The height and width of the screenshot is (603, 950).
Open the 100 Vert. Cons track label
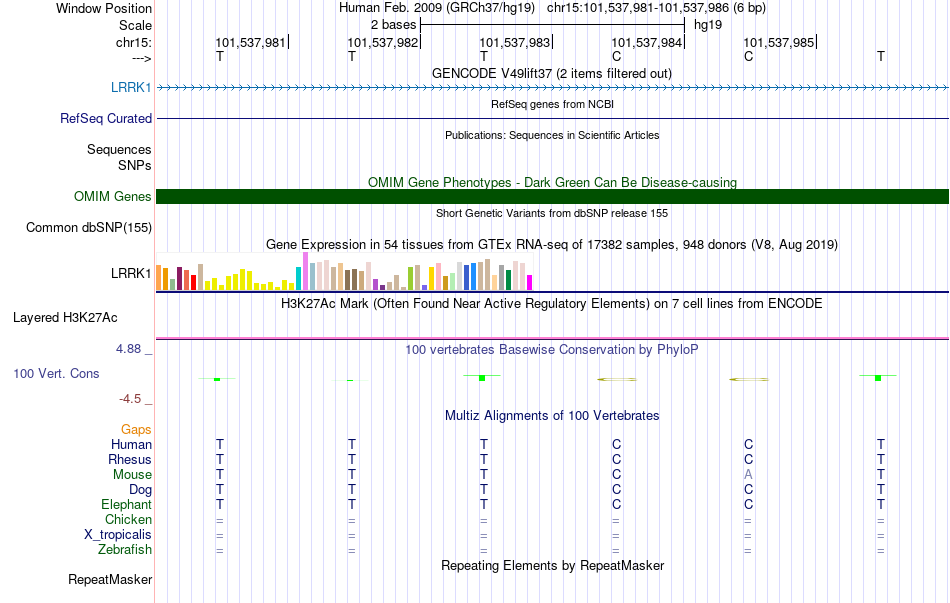(x=56, y=373)
